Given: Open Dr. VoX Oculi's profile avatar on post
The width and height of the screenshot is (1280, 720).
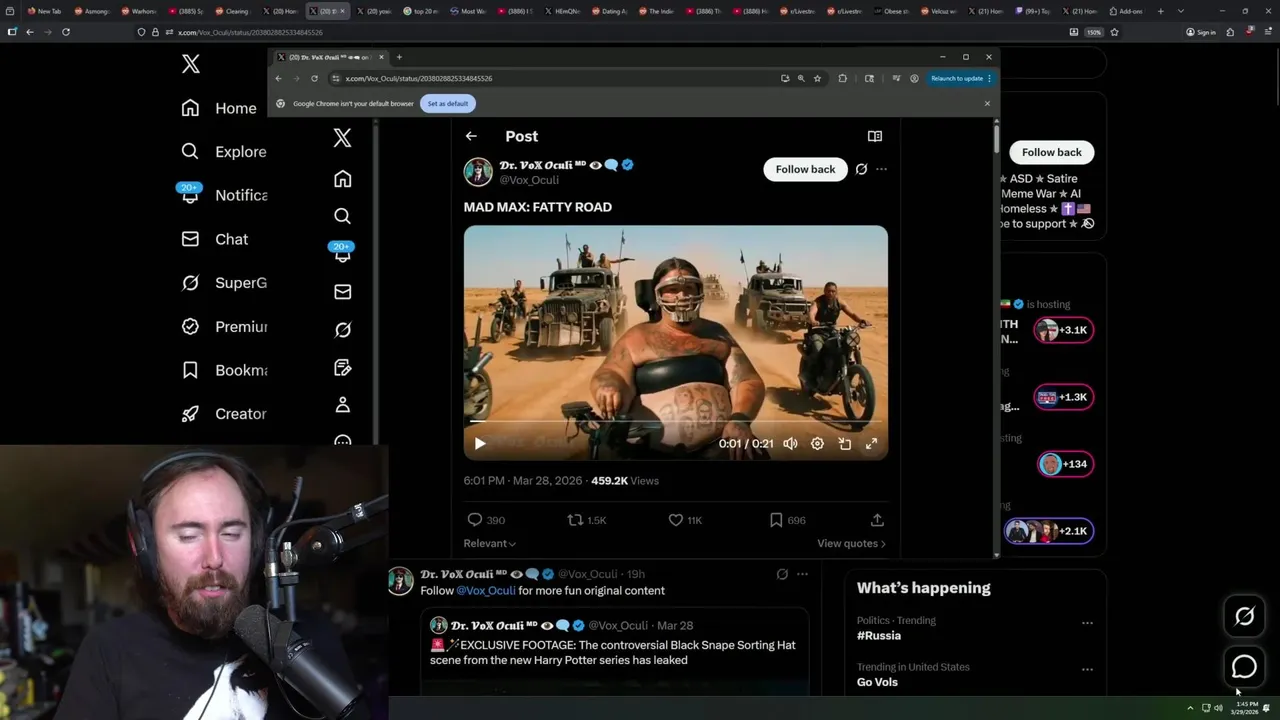Looking at the screenshot, I should (478, 171).
